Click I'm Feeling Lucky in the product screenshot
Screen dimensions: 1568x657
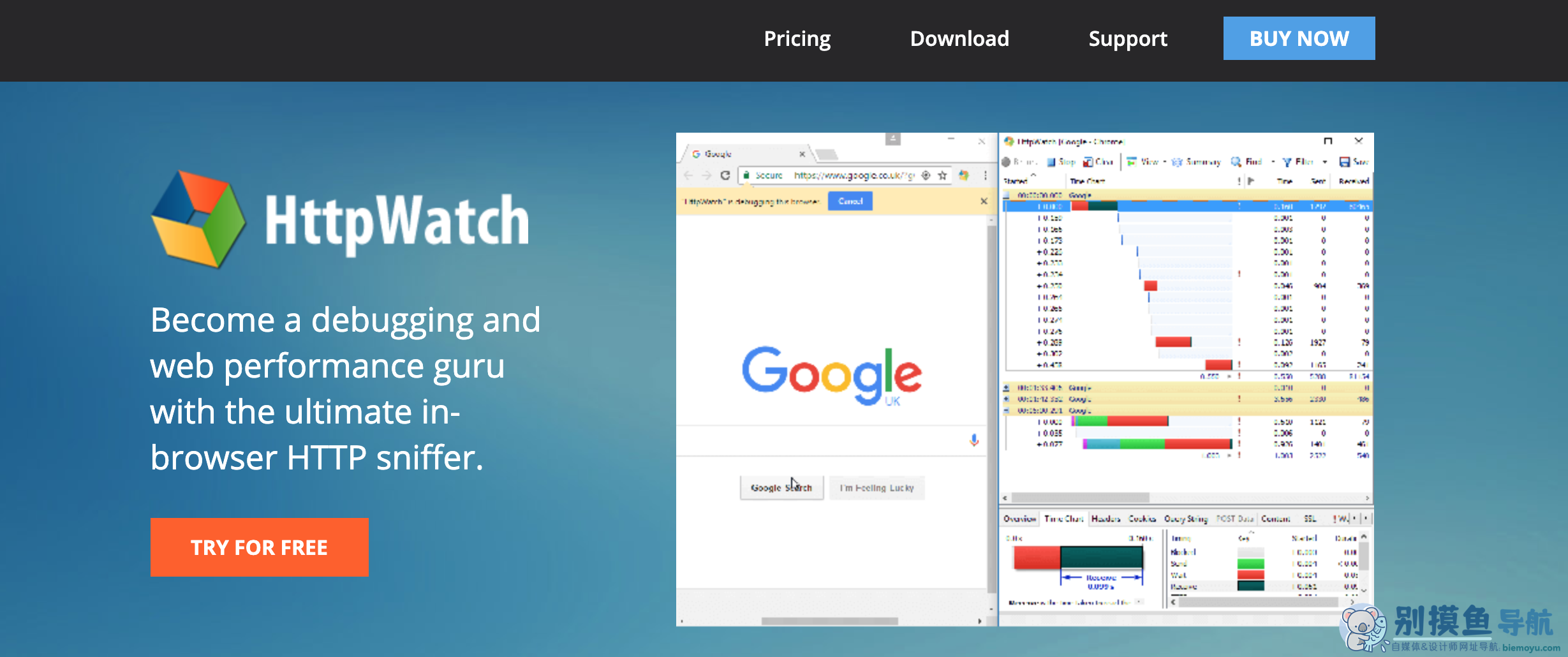pos(877,488)
